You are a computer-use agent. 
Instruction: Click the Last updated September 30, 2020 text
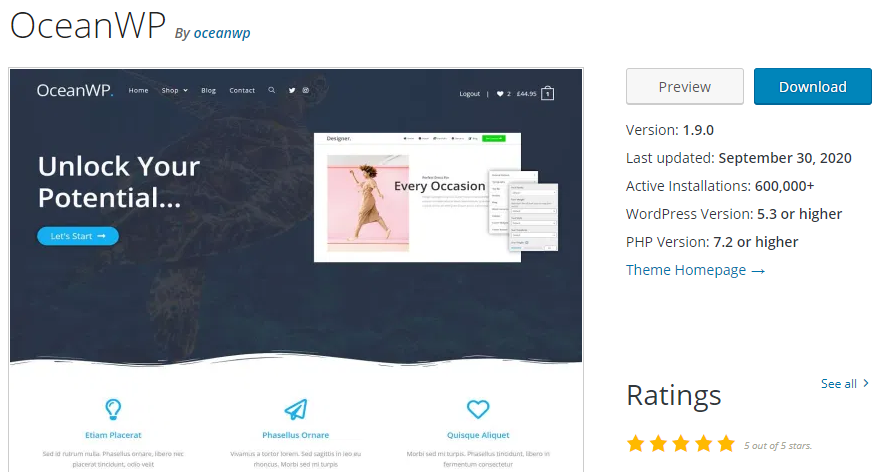point(738,158)
